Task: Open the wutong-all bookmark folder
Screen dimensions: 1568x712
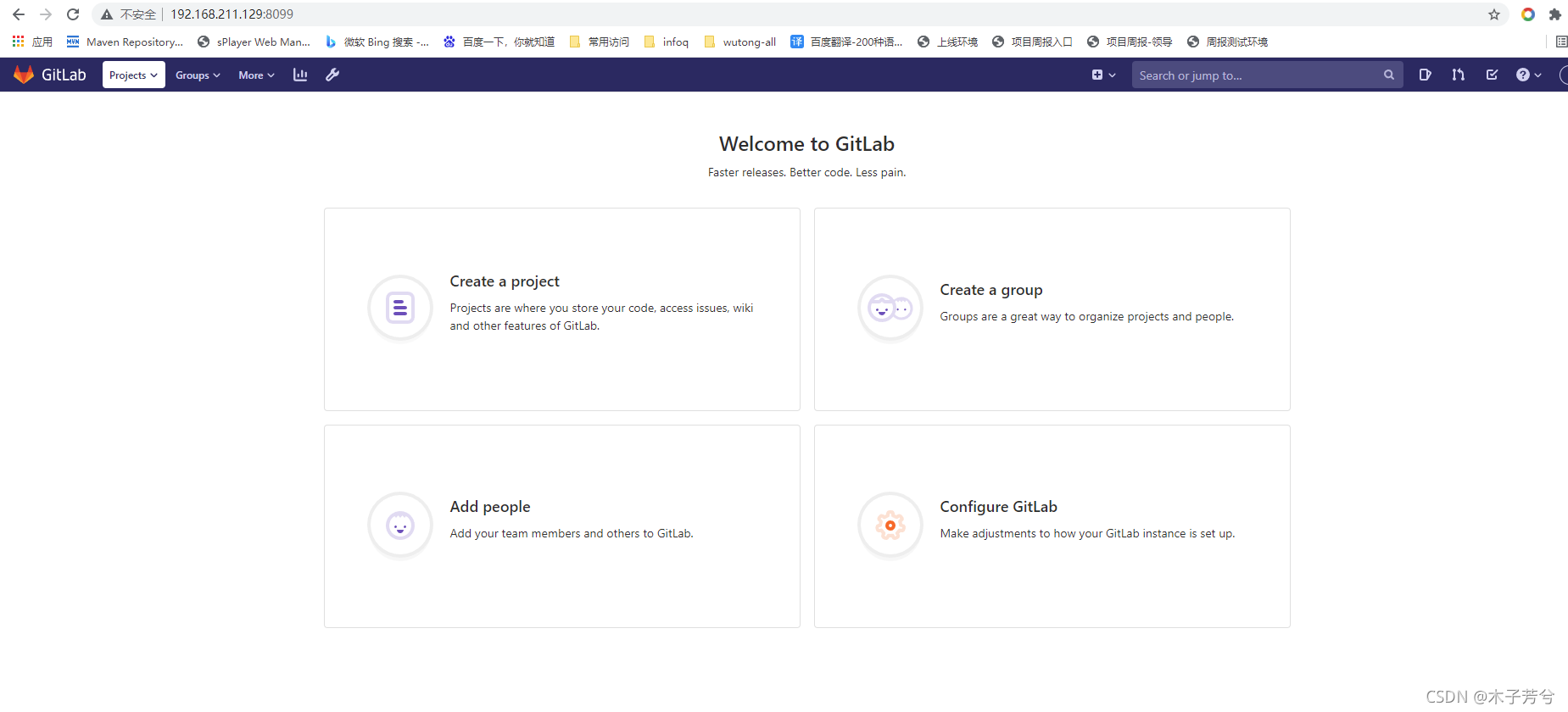Action: tap(739, 42)
